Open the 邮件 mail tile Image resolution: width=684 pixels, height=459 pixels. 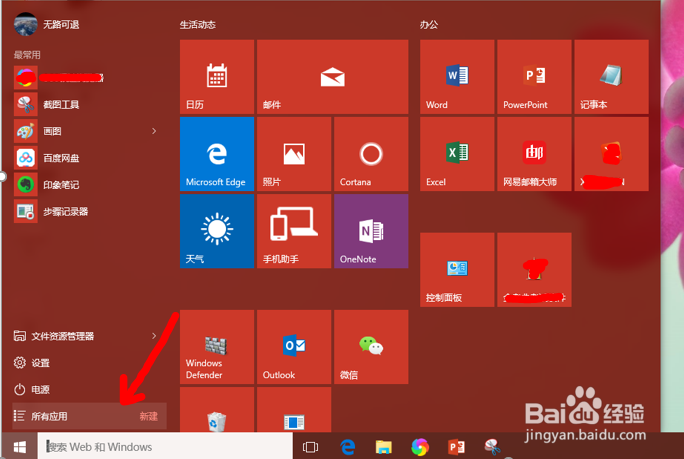point(332,77)
